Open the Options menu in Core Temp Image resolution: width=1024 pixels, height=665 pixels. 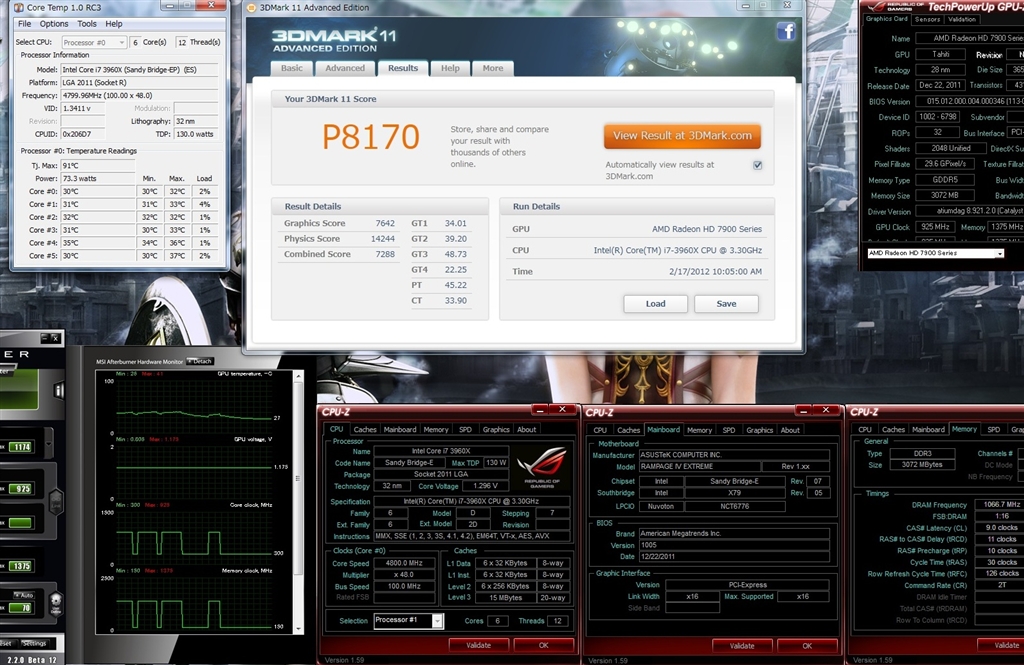point(54,24)
